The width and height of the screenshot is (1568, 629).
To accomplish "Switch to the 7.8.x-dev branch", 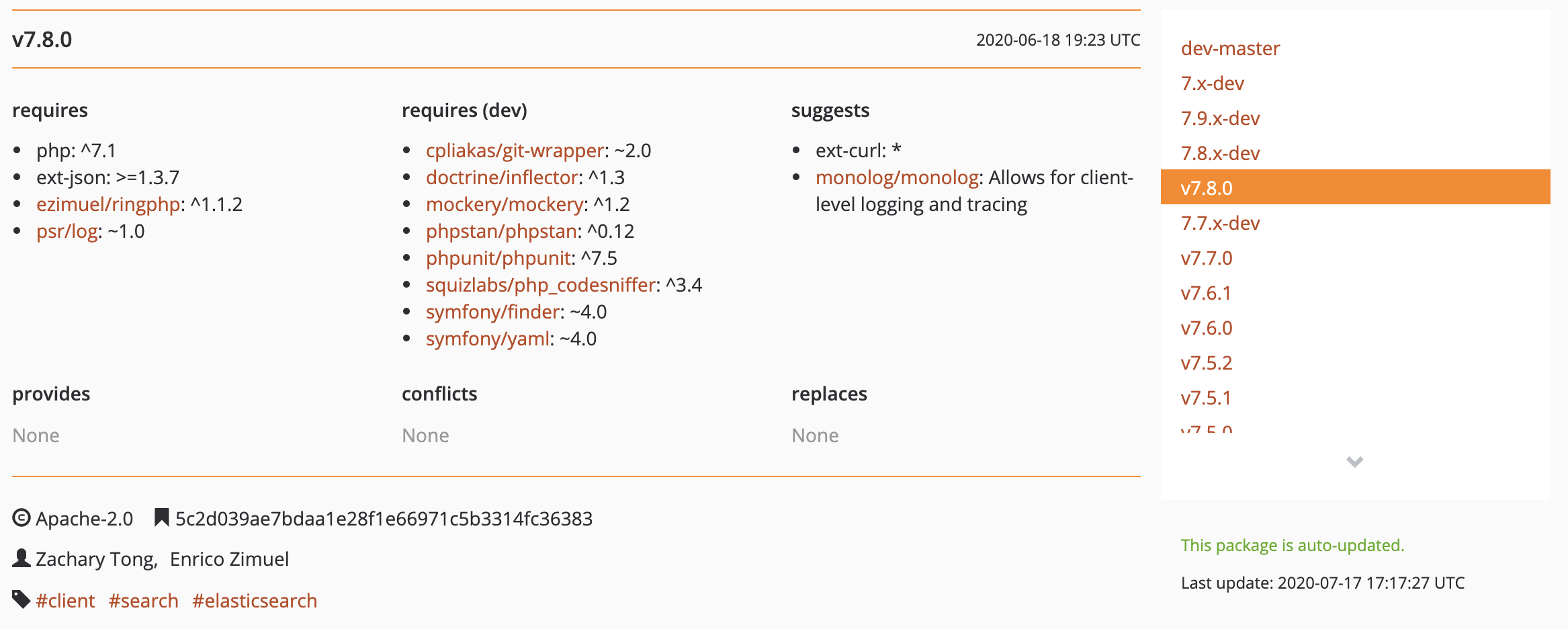I will (x=1219, y=153).
